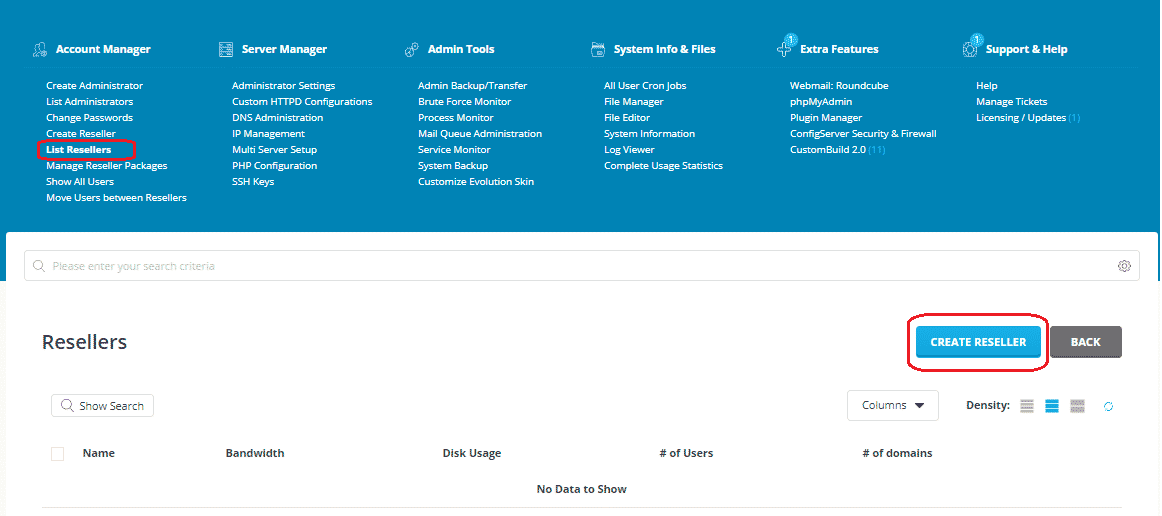Open SSH Keys link
The height and width of the screenshot is (516, 1162).
253,182
